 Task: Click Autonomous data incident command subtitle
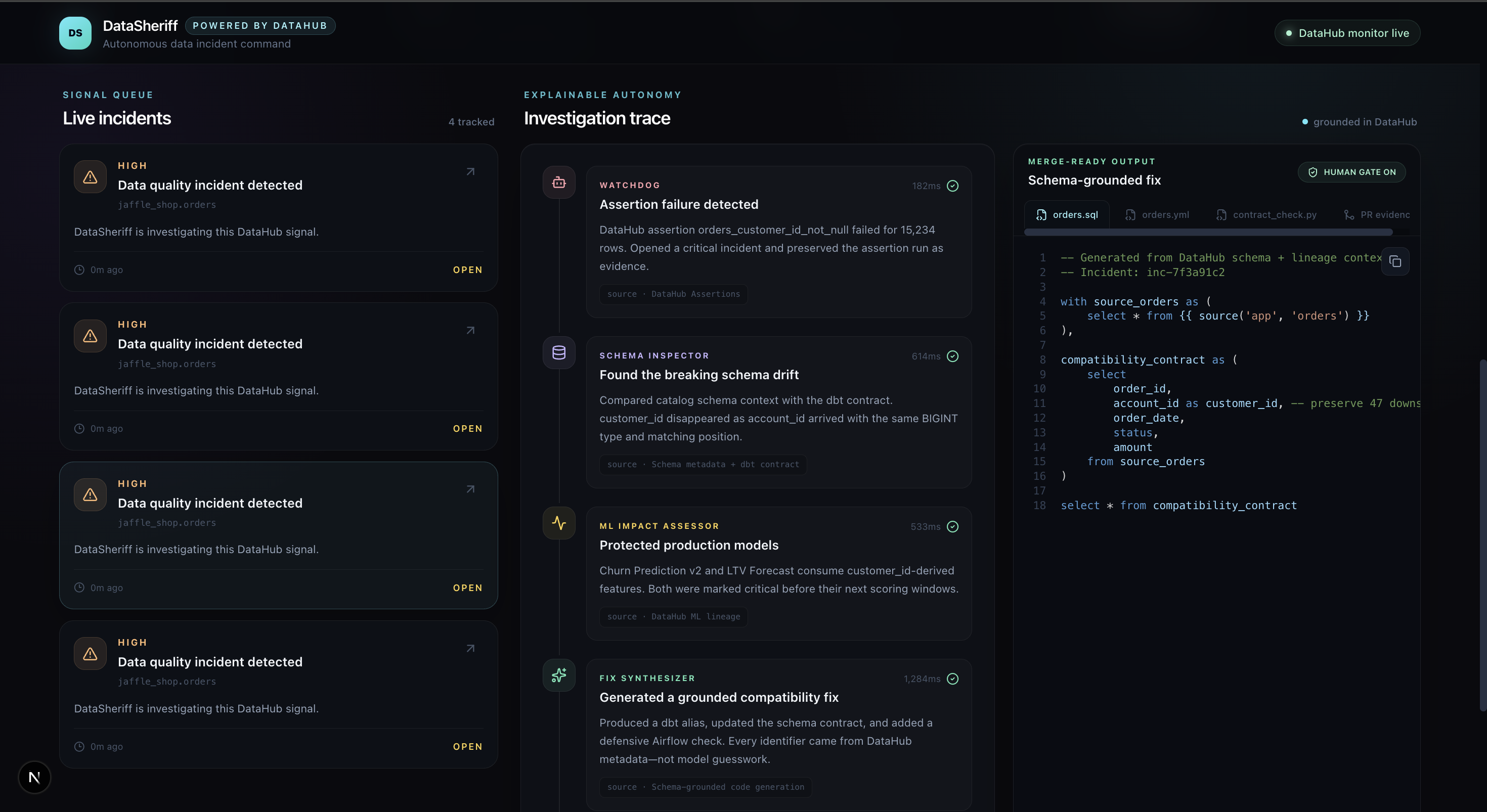(197, 44)
